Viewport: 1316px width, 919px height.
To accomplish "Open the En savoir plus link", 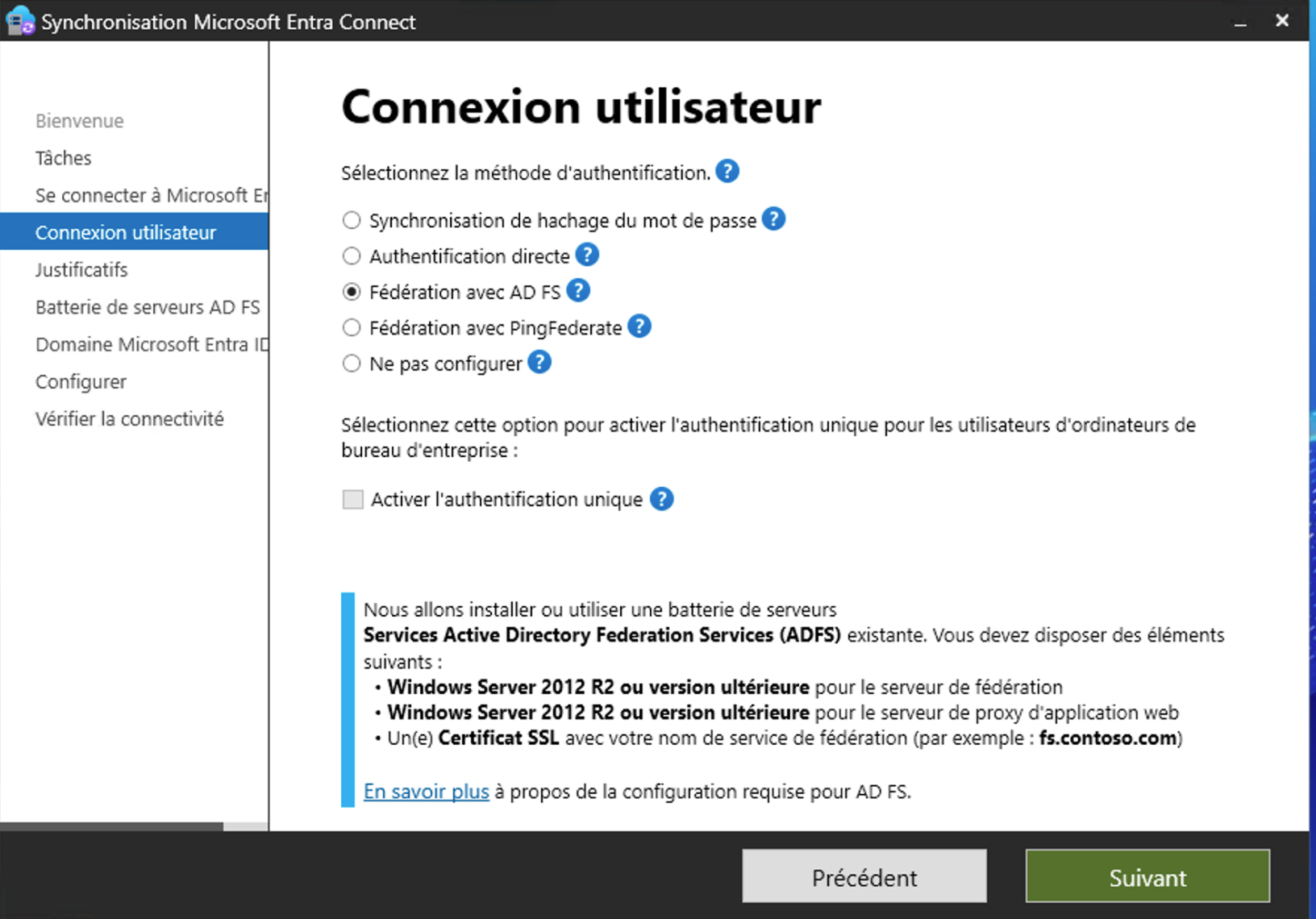I will pyautogui.click(x=426, y=792).
